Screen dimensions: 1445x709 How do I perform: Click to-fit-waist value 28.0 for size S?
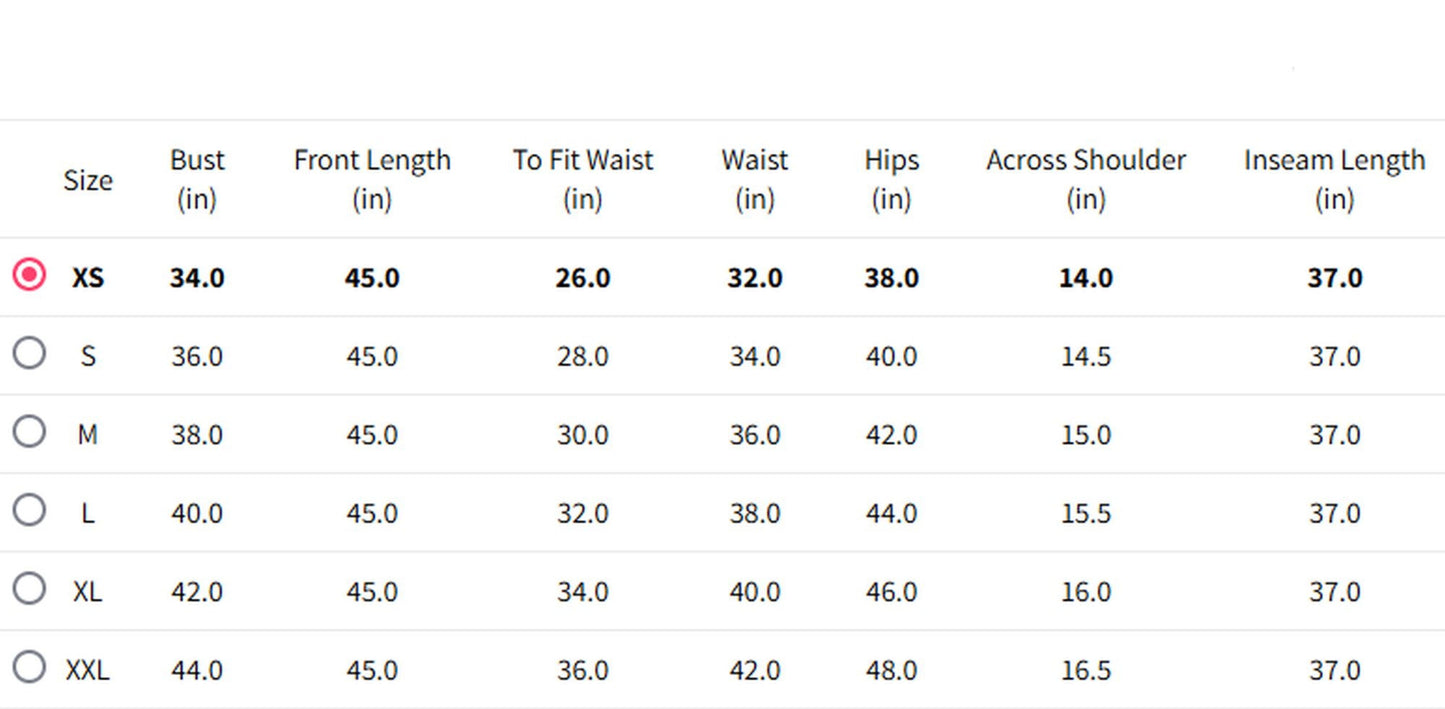tap(583, 356)
